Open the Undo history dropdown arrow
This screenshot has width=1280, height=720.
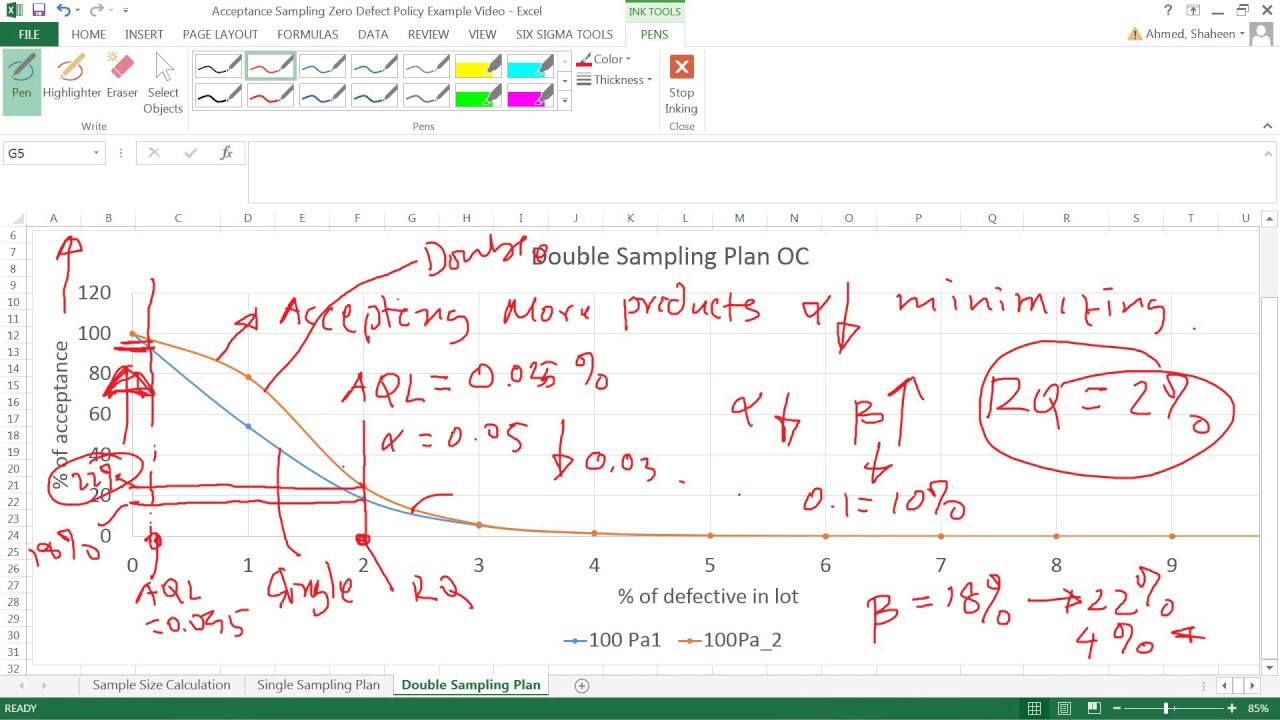[x=78, y=11]
